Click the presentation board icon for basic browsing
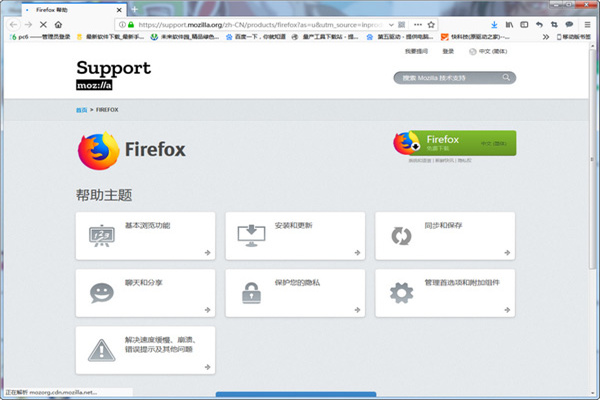Image resolution: width=600 pixels, height=400 pixels. [x=102, y=236]
